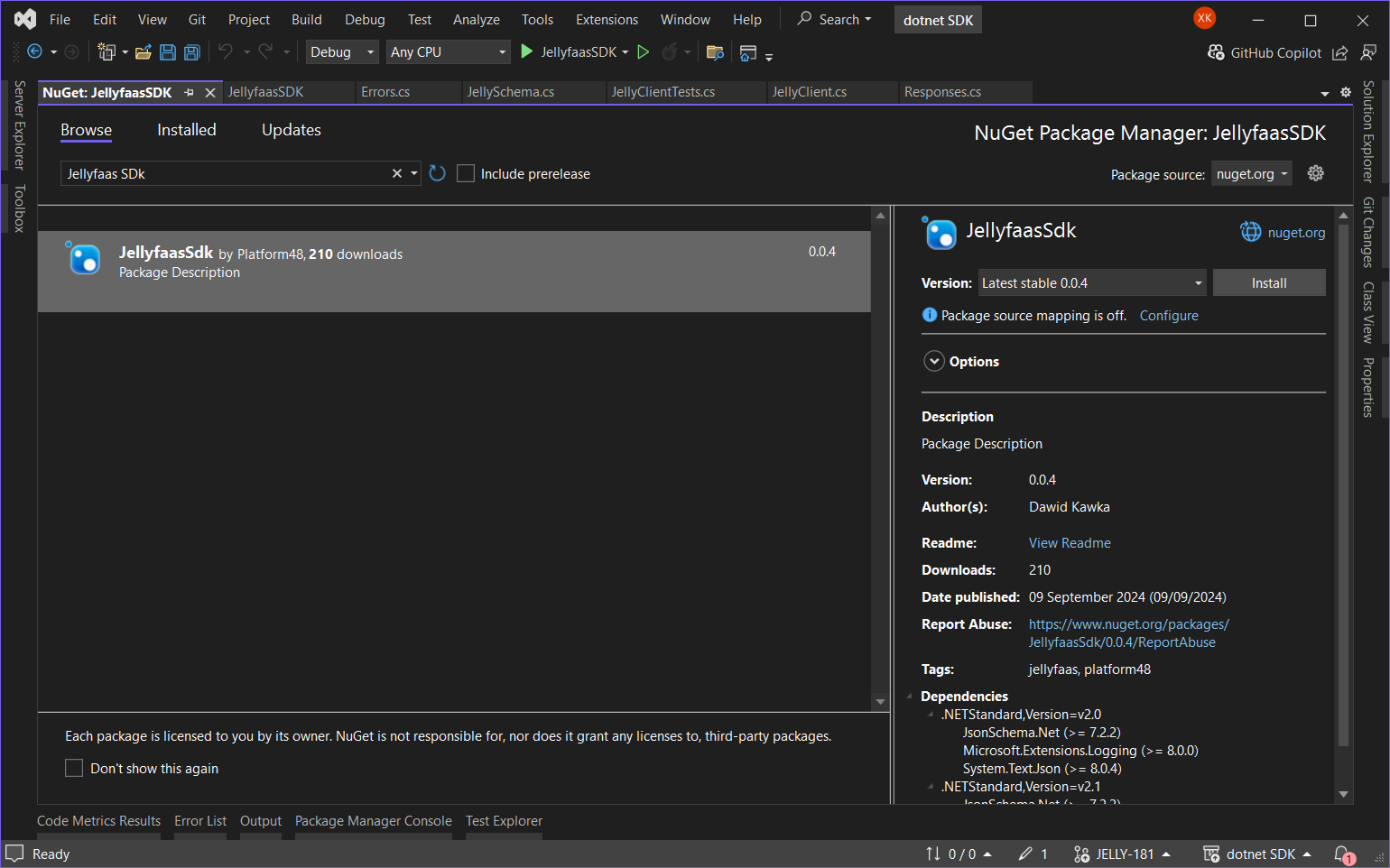
Task: Click the Save All icon
Action: tap(192, 52)
